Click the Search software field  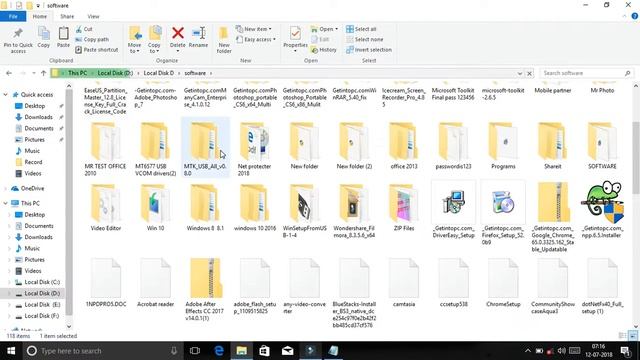587,73
